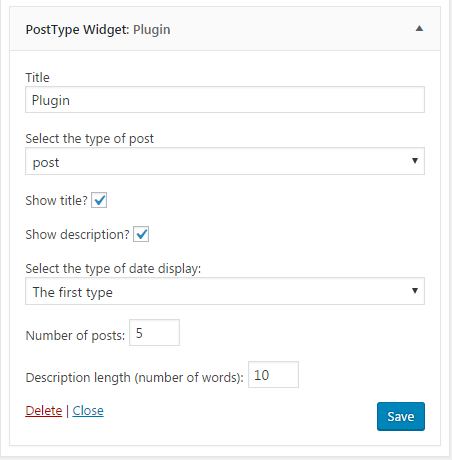Click the arrow beside The first type
The width and height of the screenshot is (452, 460).
tap(415, 291)
